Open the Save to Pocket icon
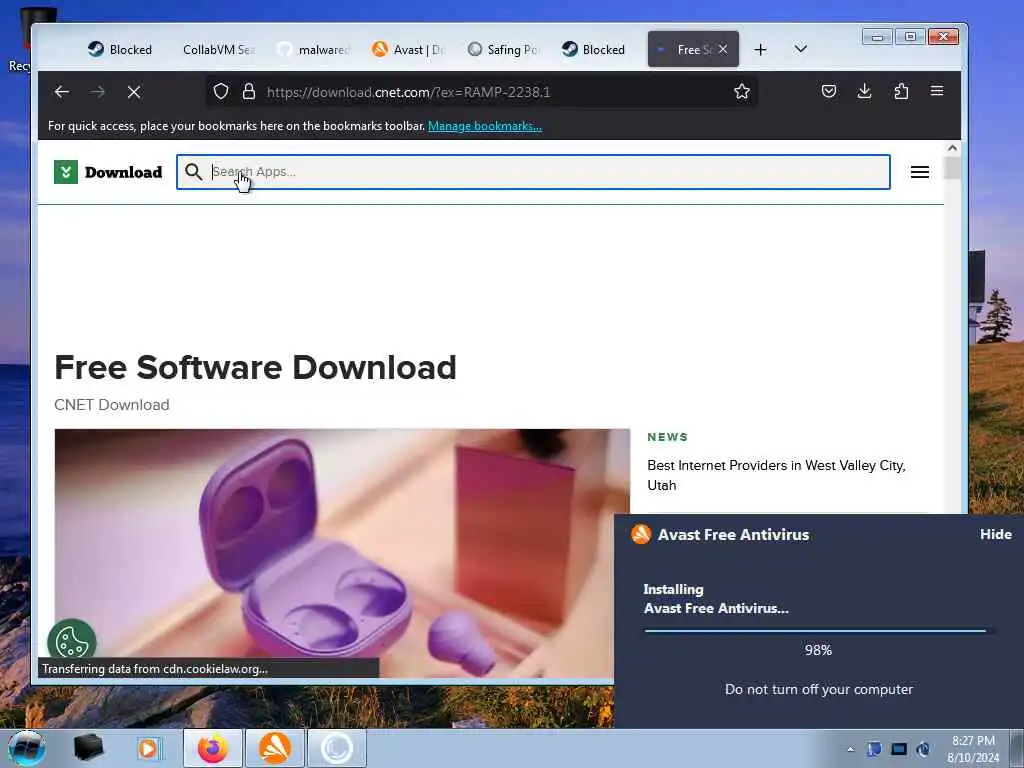The height and width of the screenshot is (768, 1024). (829, 91)
